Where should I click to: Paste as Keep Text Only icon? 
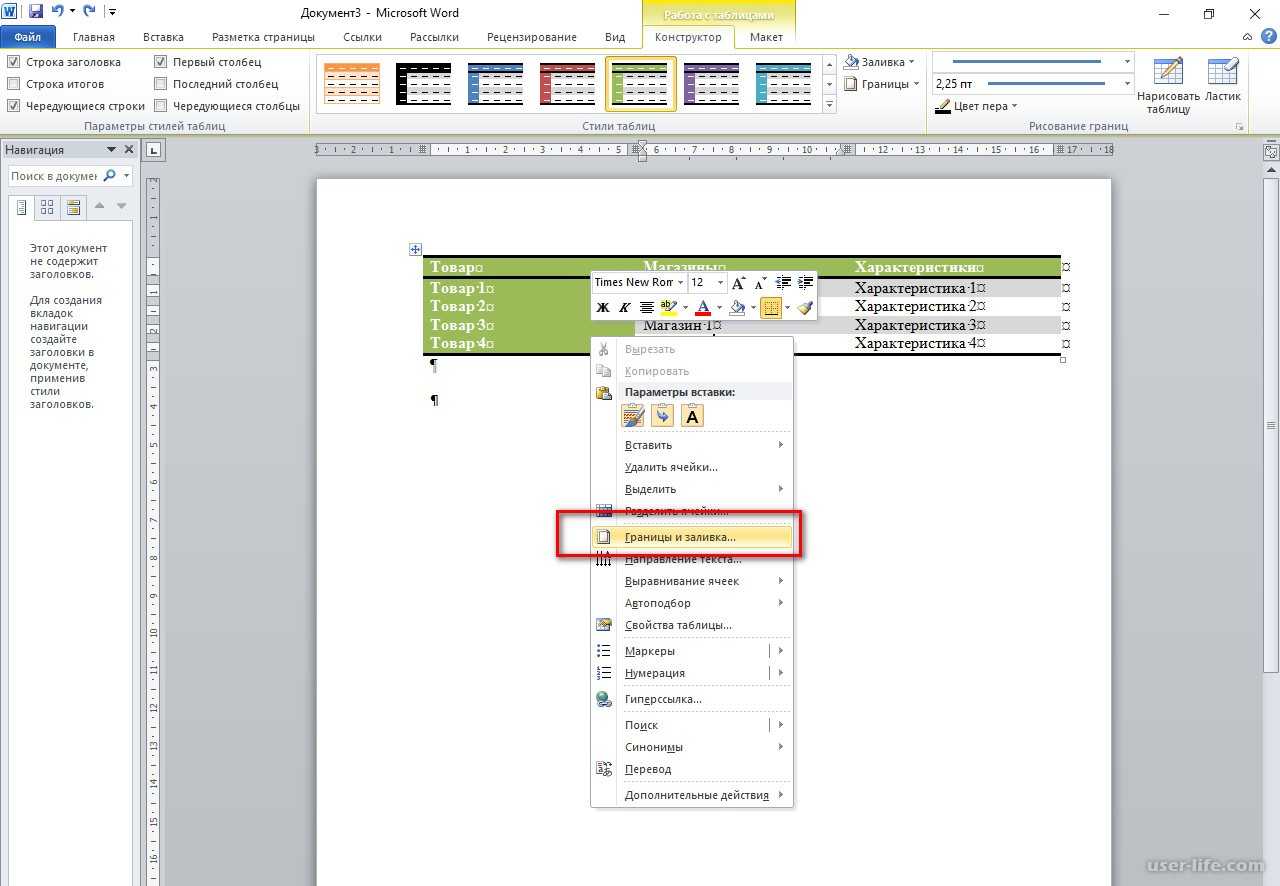coord(692,416)
